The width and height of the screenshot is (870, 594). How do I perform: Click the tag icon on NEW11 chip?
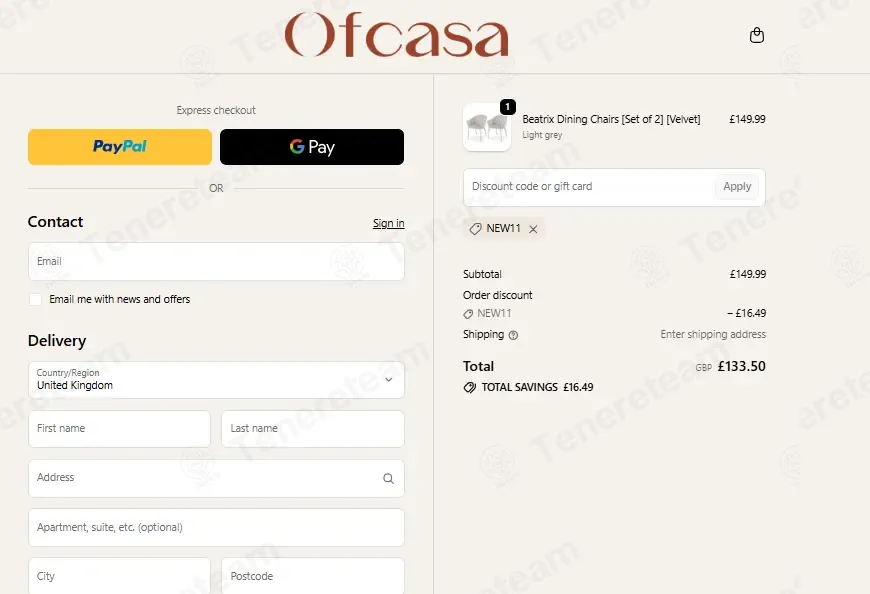[x=475, y=229]
